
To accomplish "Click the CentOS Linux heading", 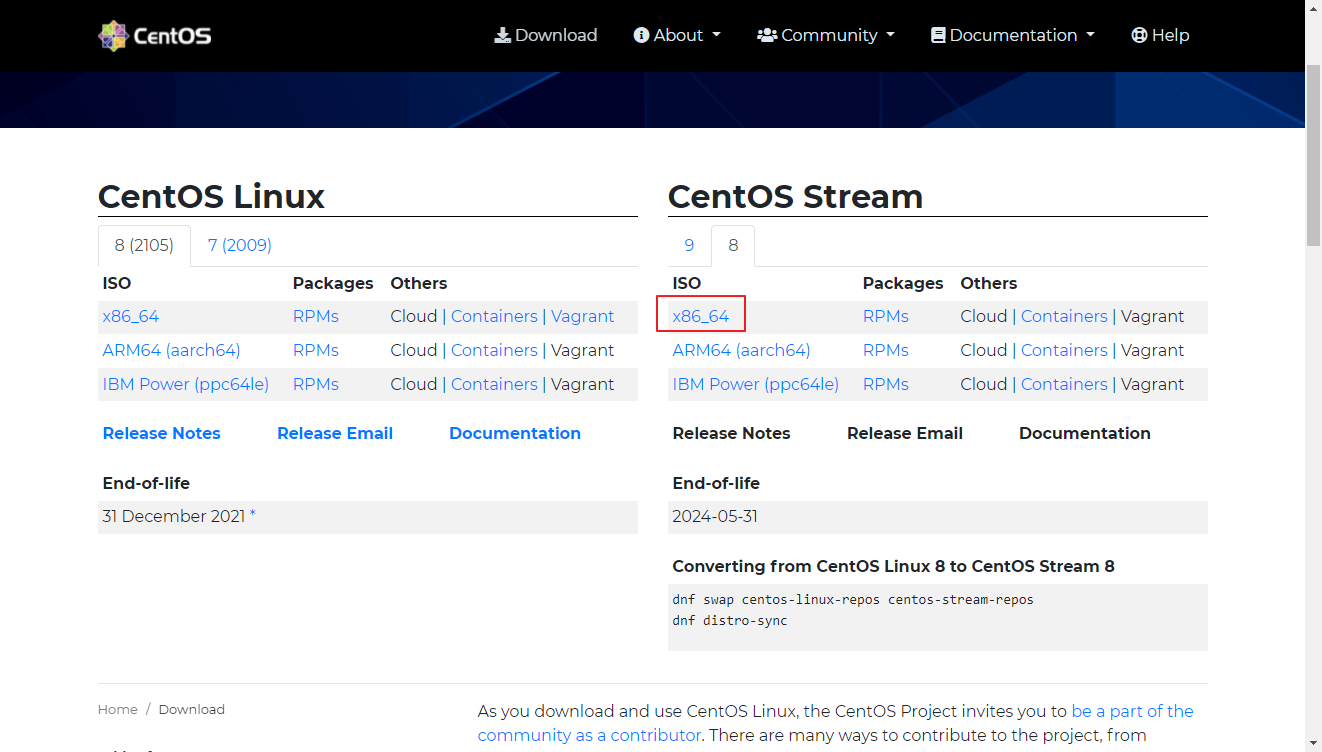I will [x=211, y=196].
